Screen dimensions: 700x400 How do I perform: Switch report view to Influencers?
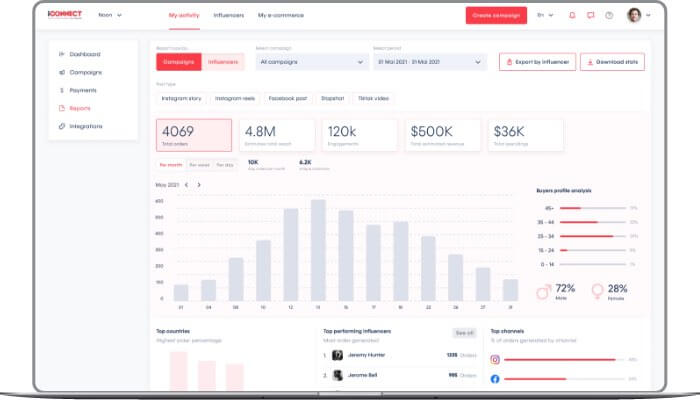pyautogui.click(x=223, y=62)
